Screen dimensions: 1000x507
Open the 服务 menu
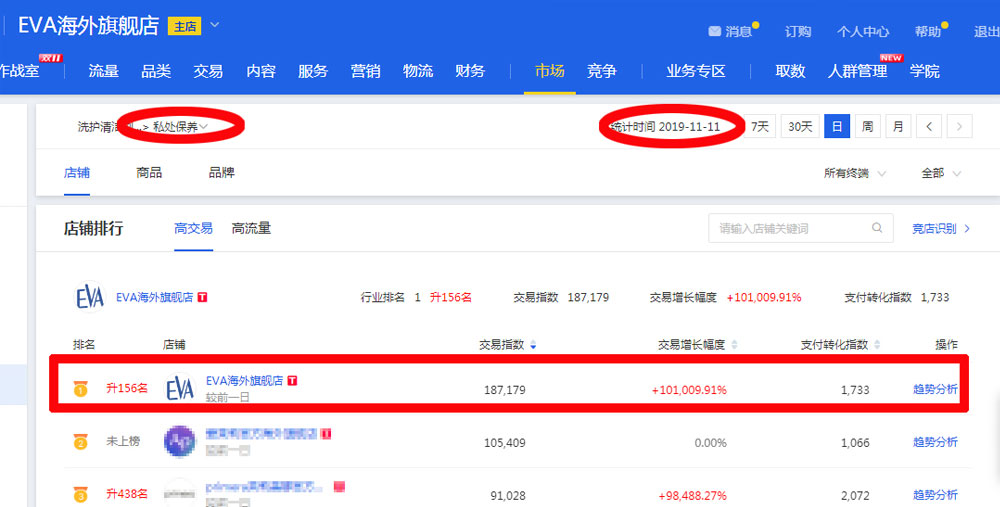pos(313,71)
